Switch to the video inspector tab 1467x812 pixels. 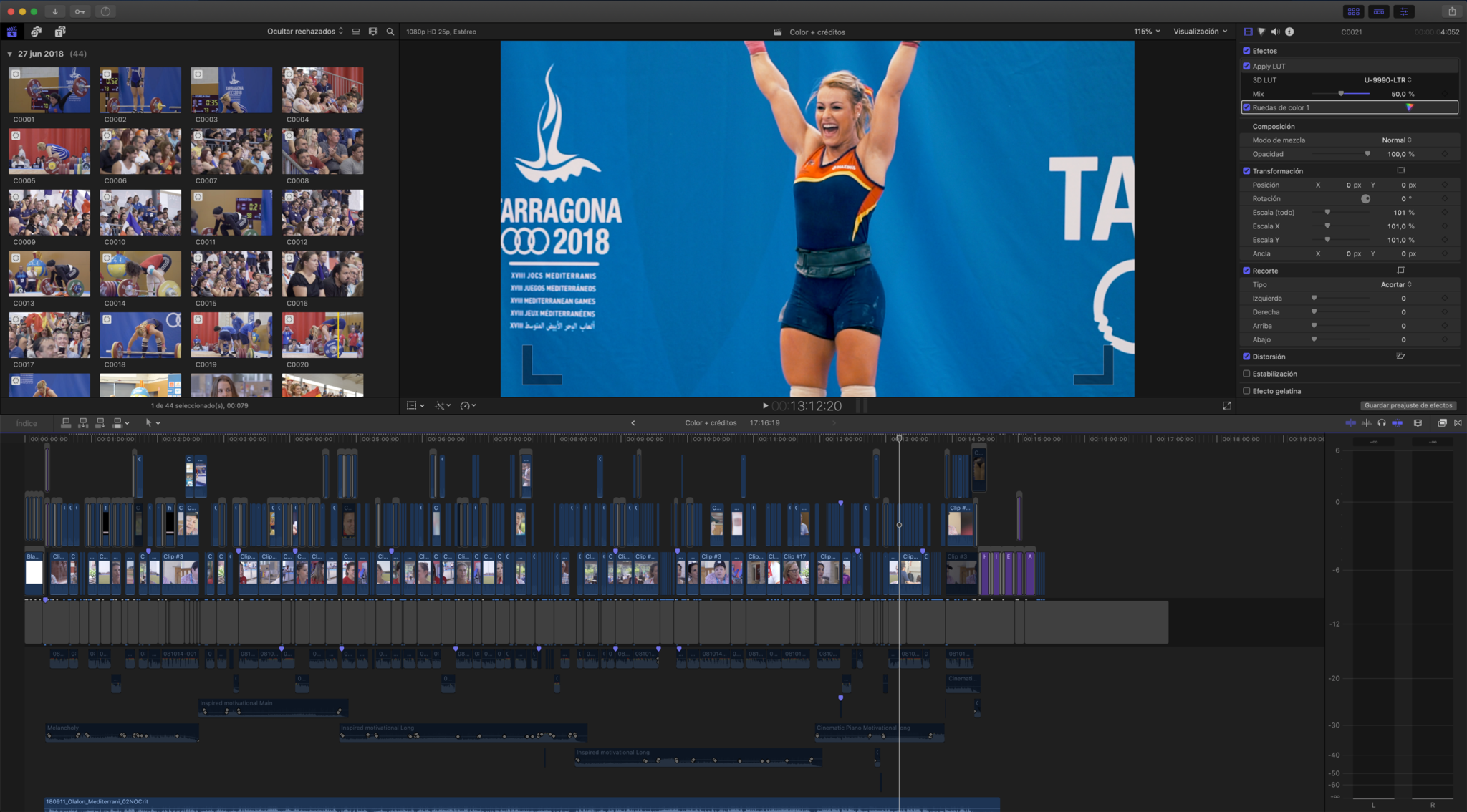click(1248, 32)
